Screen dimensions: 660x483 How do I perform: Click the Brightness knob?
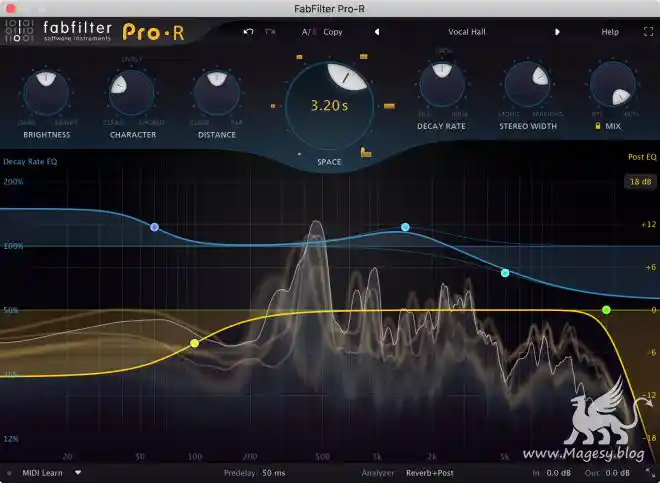[46, 93]
